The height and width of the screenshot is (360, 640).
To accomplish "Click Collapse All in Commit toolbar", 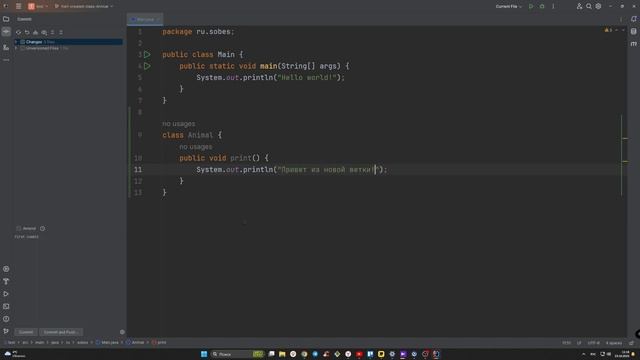I will (x=61, y=32).
